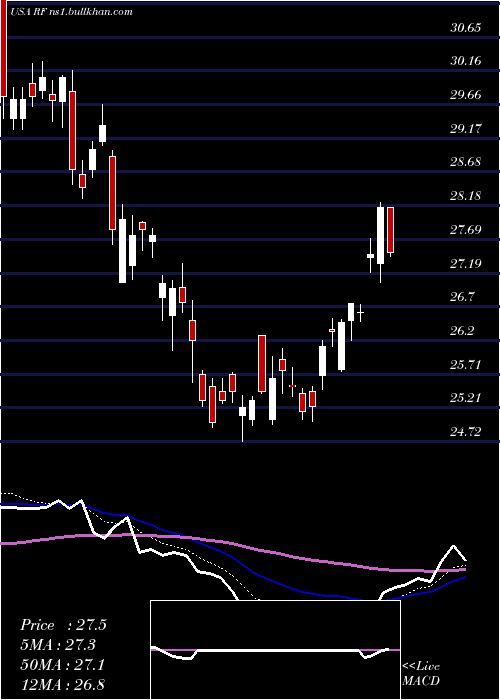Viewport: 500px width, 700px height.
Task: Click the 28.18 price axis label
Action: pos(466,196)
